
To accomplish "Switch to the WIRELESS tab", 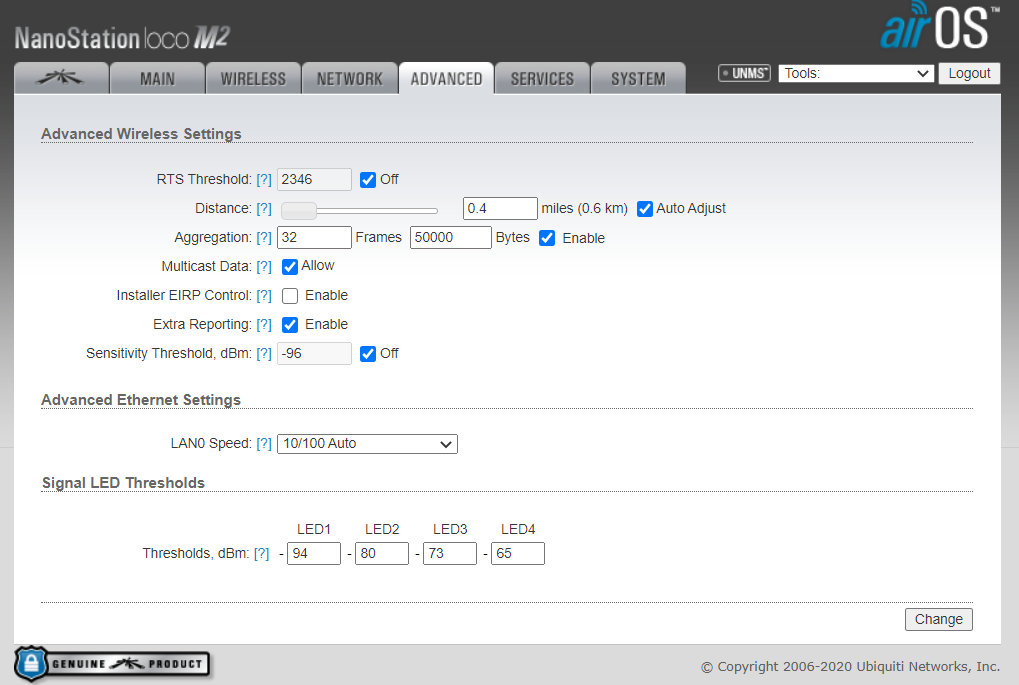I will pyautogui.click(x=253, y=79).
